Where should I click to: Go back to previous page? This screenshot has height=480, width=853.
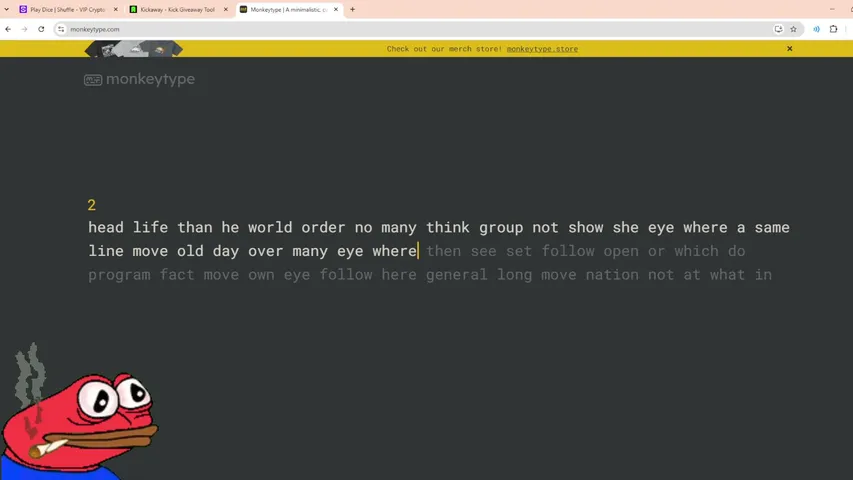point(8,29)
